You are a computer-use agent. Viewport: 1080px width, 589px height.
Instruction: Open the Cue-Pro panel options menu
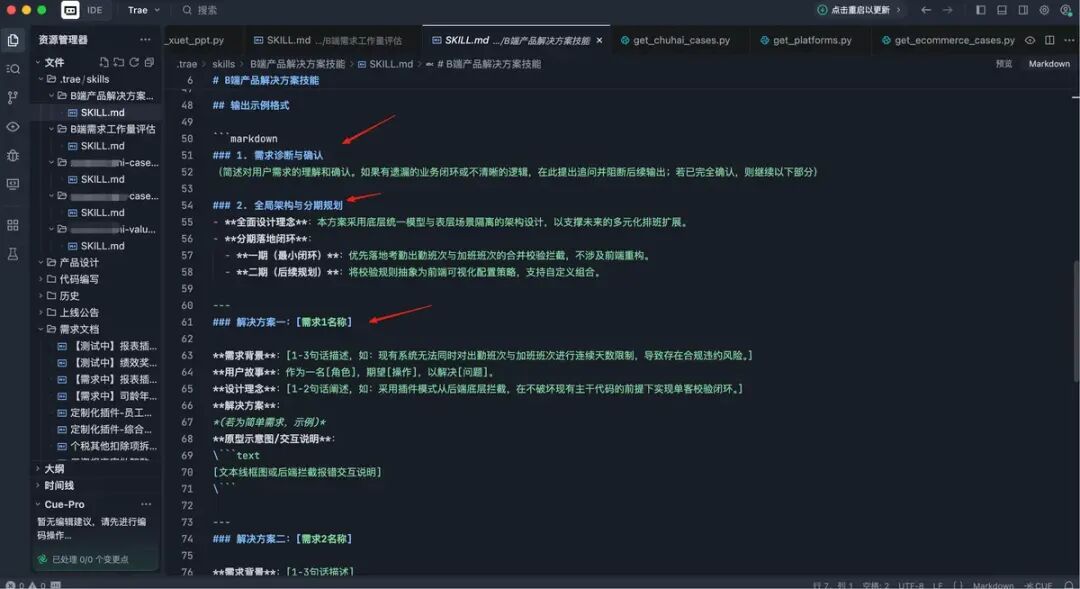pyautogui.click(x=146, y=504)
